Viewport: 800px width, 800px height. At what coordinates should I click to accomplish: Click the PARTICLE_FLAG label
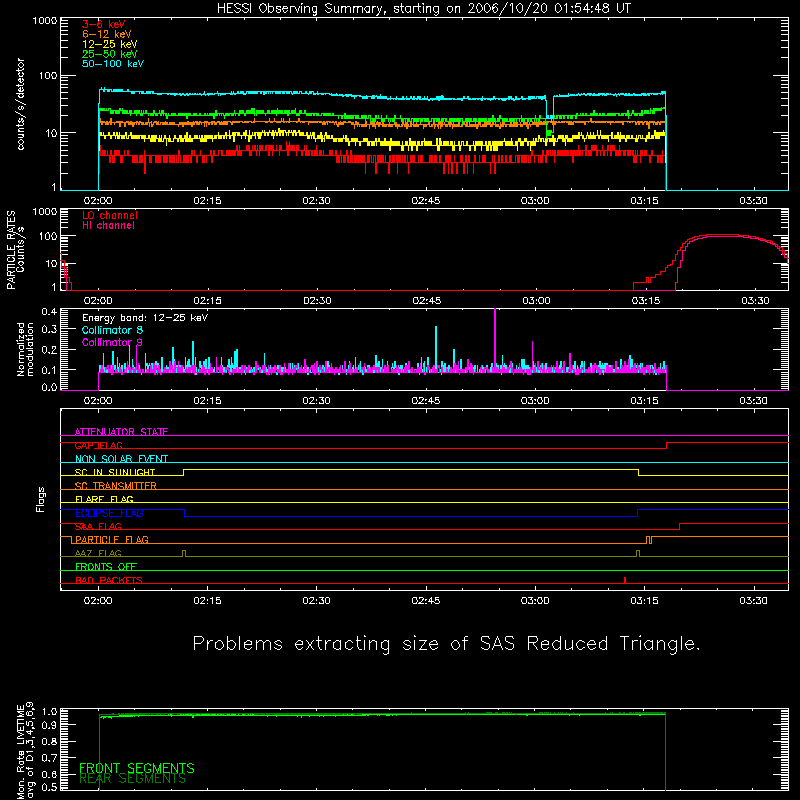[x=112, y=540]
